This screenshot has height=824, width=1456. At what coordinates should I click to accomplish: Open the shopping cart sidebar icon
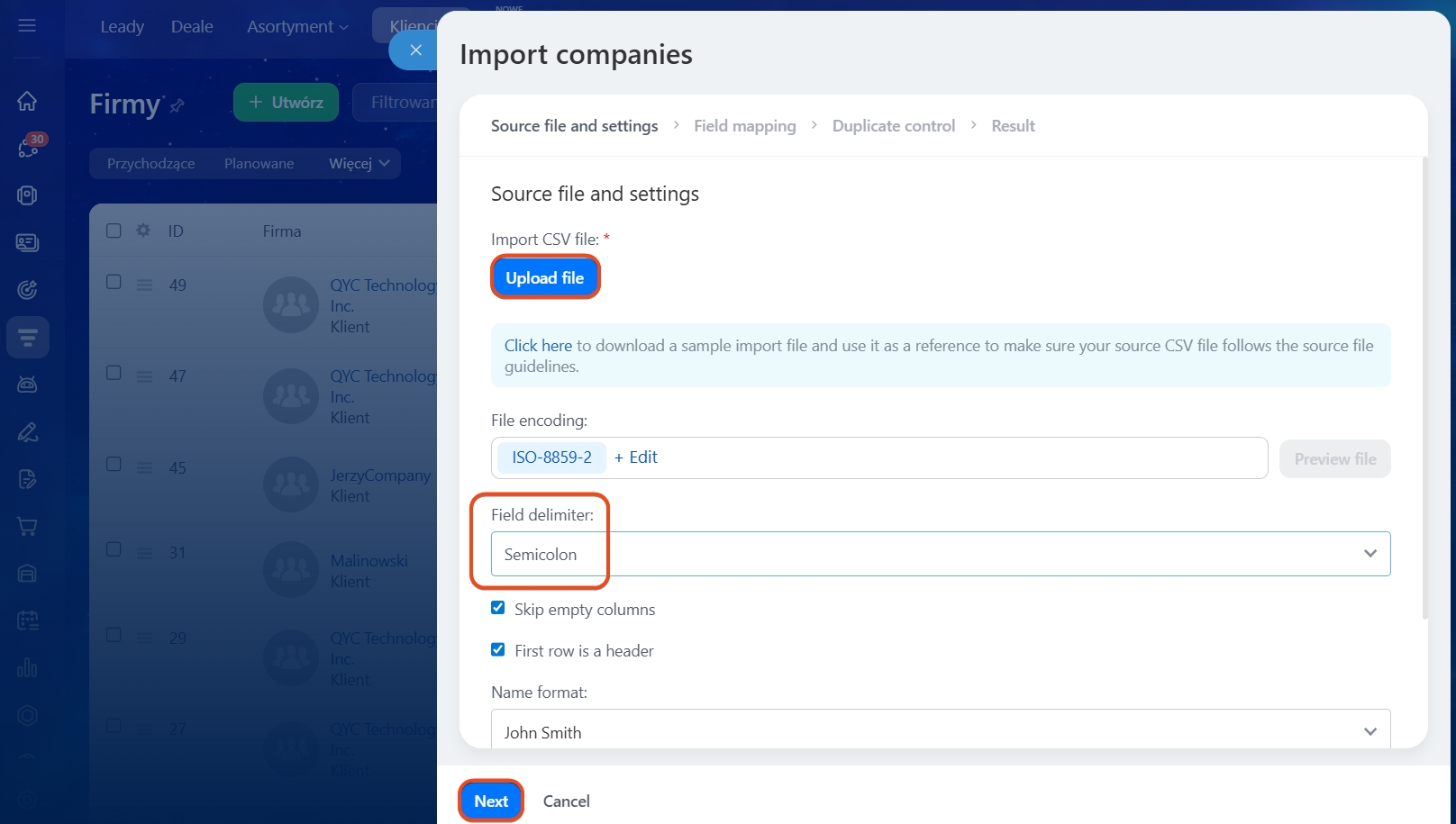click(27, 527)
